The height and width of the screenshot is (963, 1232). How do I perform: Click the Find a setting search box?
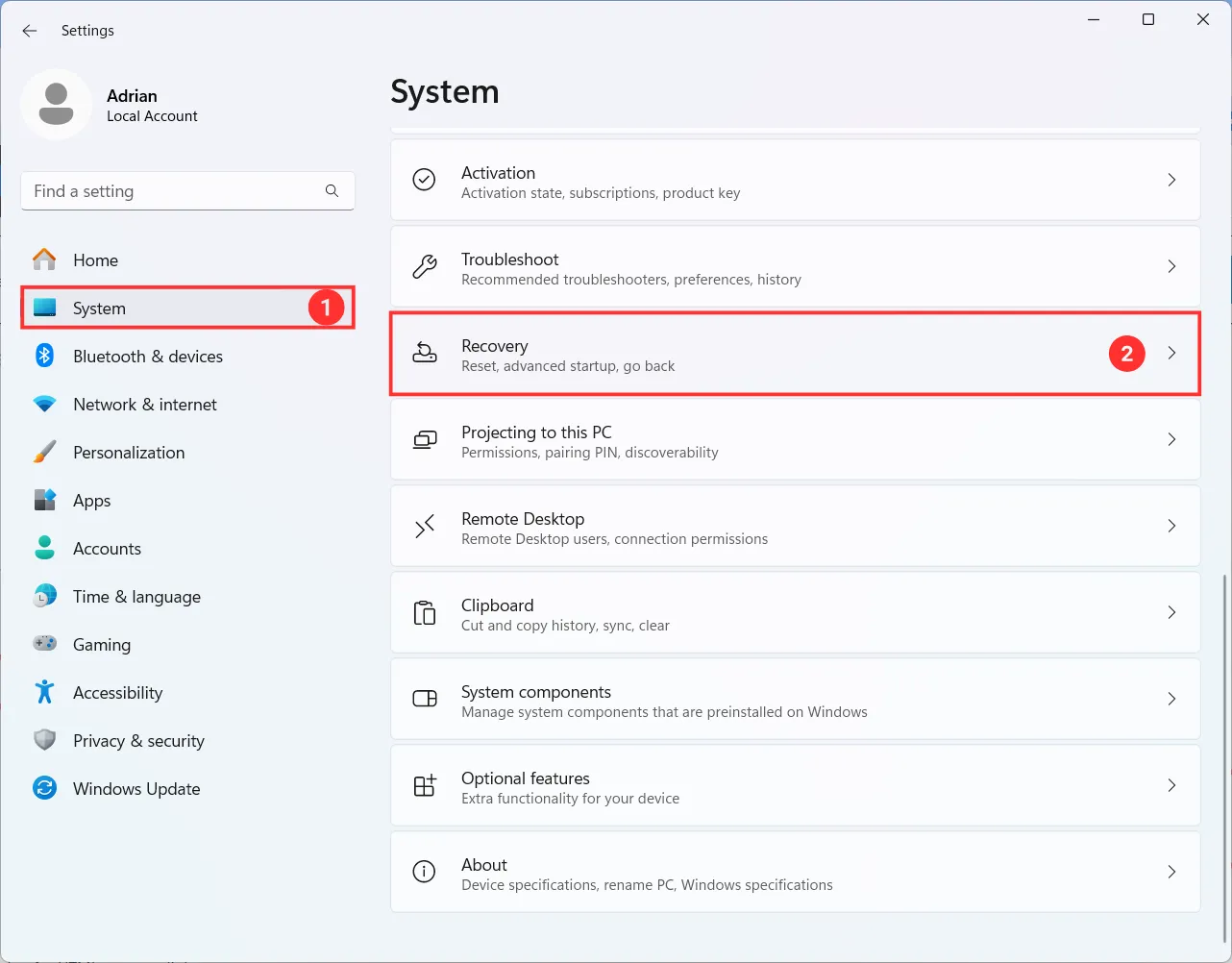click(188, 191)
